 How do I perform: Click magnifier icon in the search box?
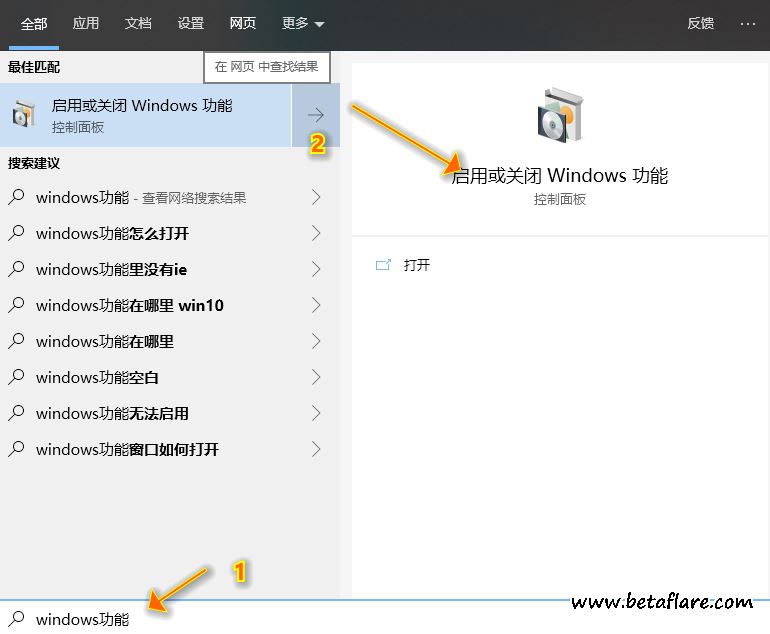pos(16,619)
